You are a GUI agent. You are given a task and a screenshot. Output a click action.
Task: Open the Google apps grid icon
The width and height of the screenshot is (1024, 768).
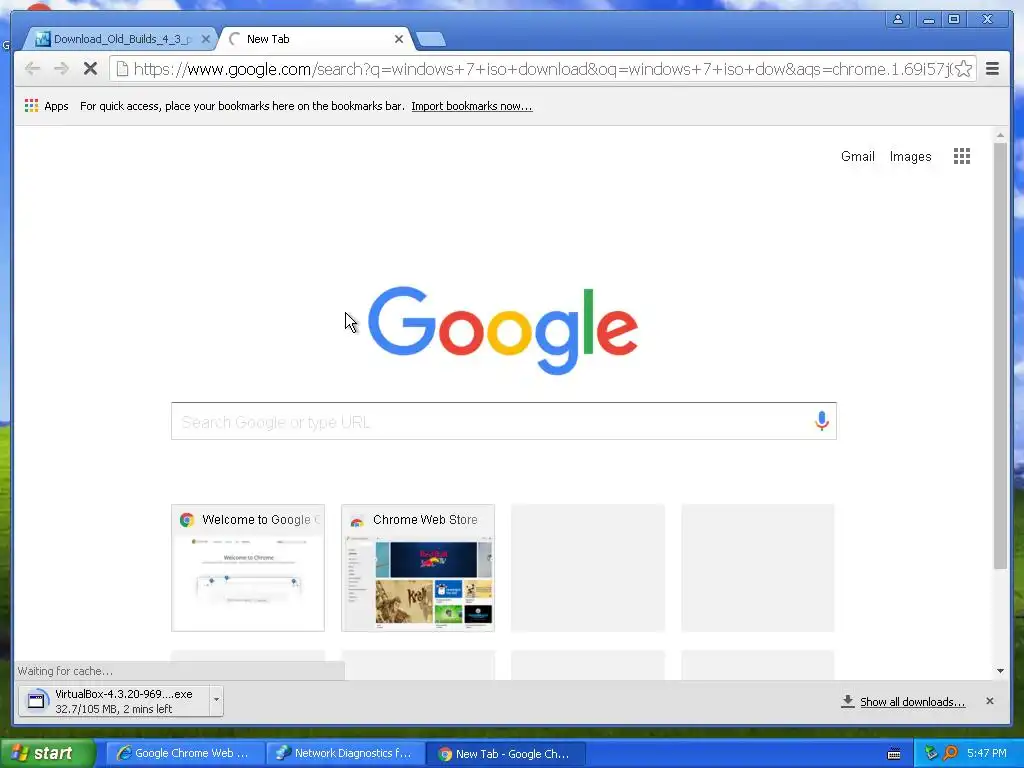tap(961, 156)
